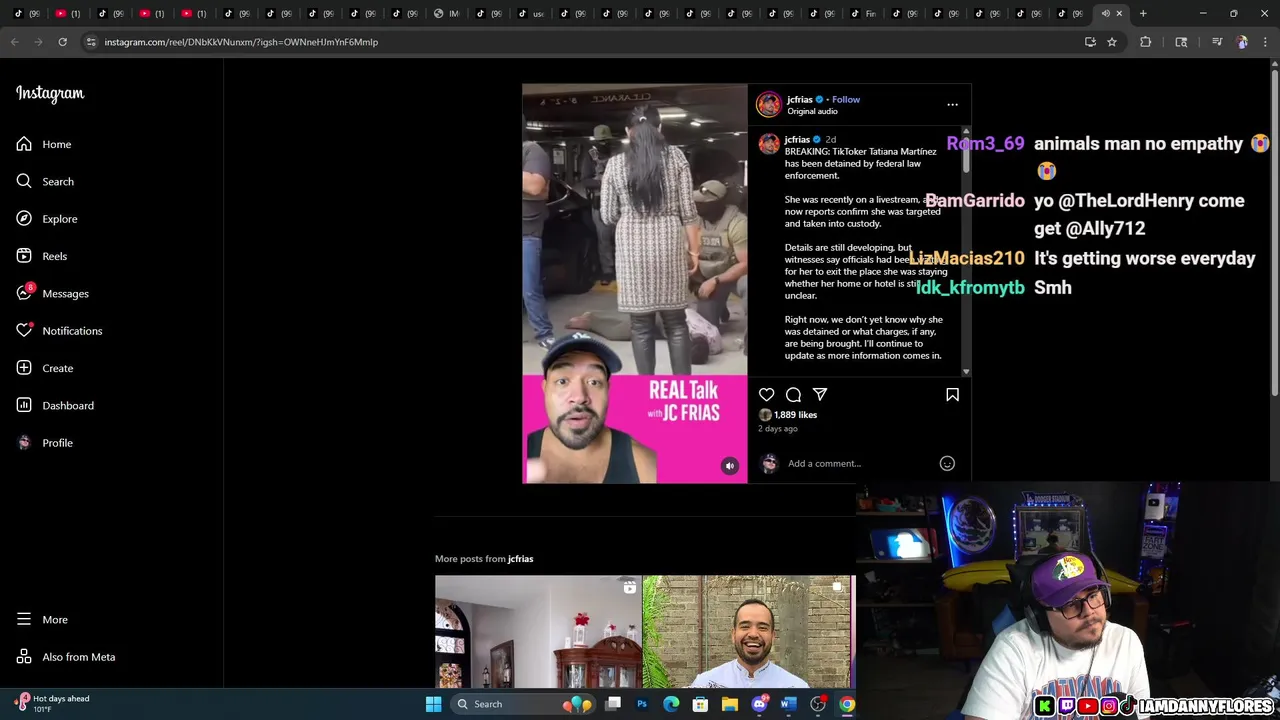Click jcfrias avatar in post header
The image size is (1280, 720).
point(769,104)
